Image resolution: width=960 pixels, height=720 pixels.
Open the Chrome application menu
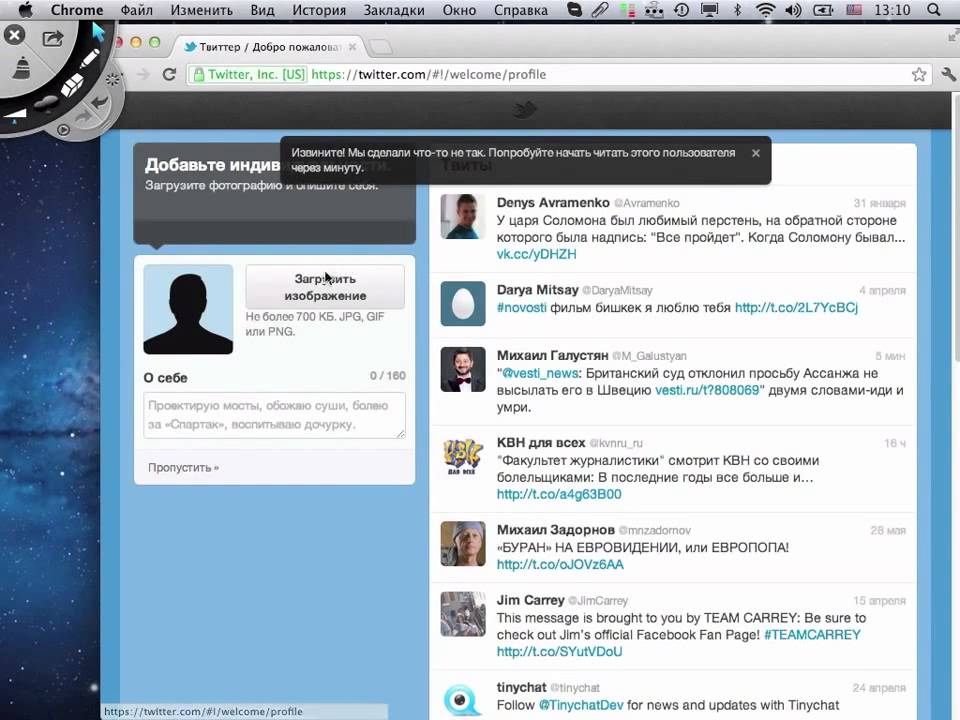77,10
